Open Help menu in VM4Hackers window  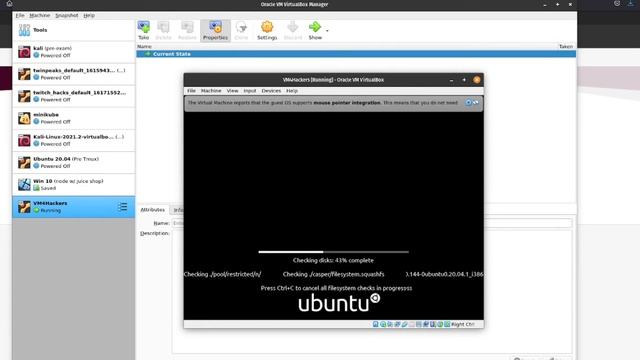pyautogui.click(x=292, y=91)
